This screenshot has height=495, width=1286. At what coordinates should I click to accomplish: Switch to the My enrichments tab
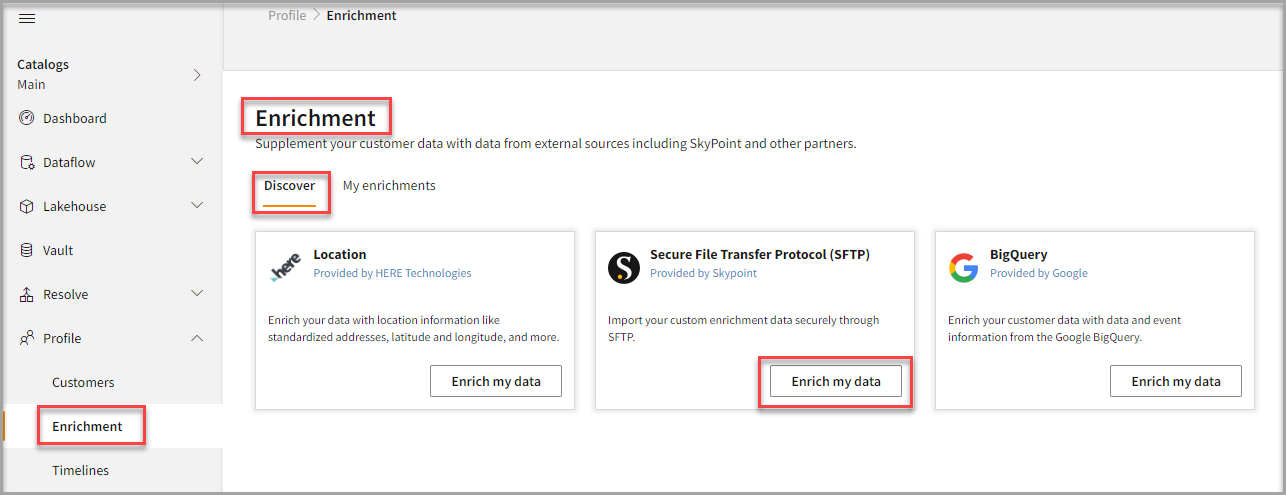pos(389,185)
